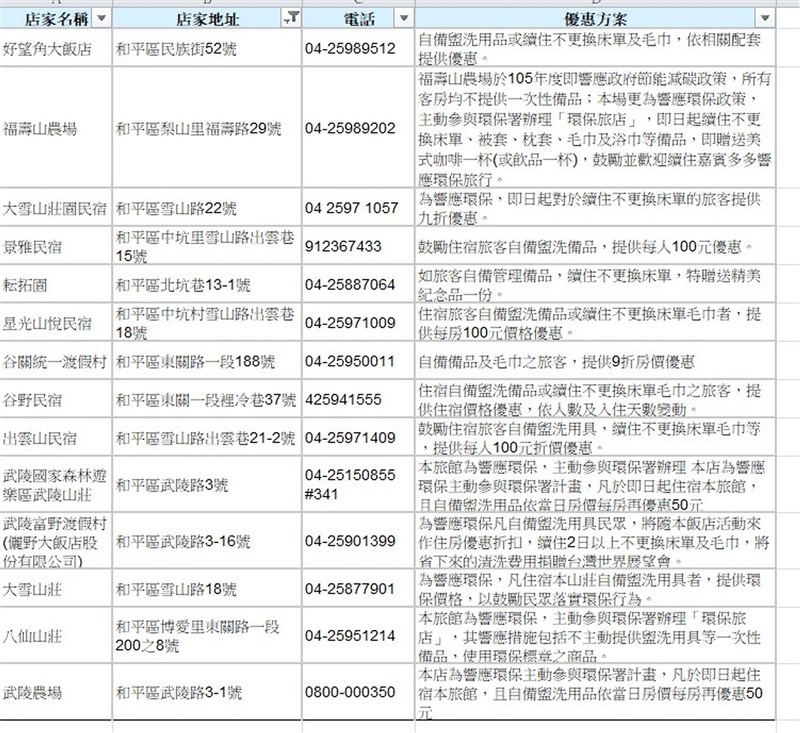The height and width of the screenshot is (733, 800).
Task: Open the active filter on 店家地址 column
Action: point(292,18)
